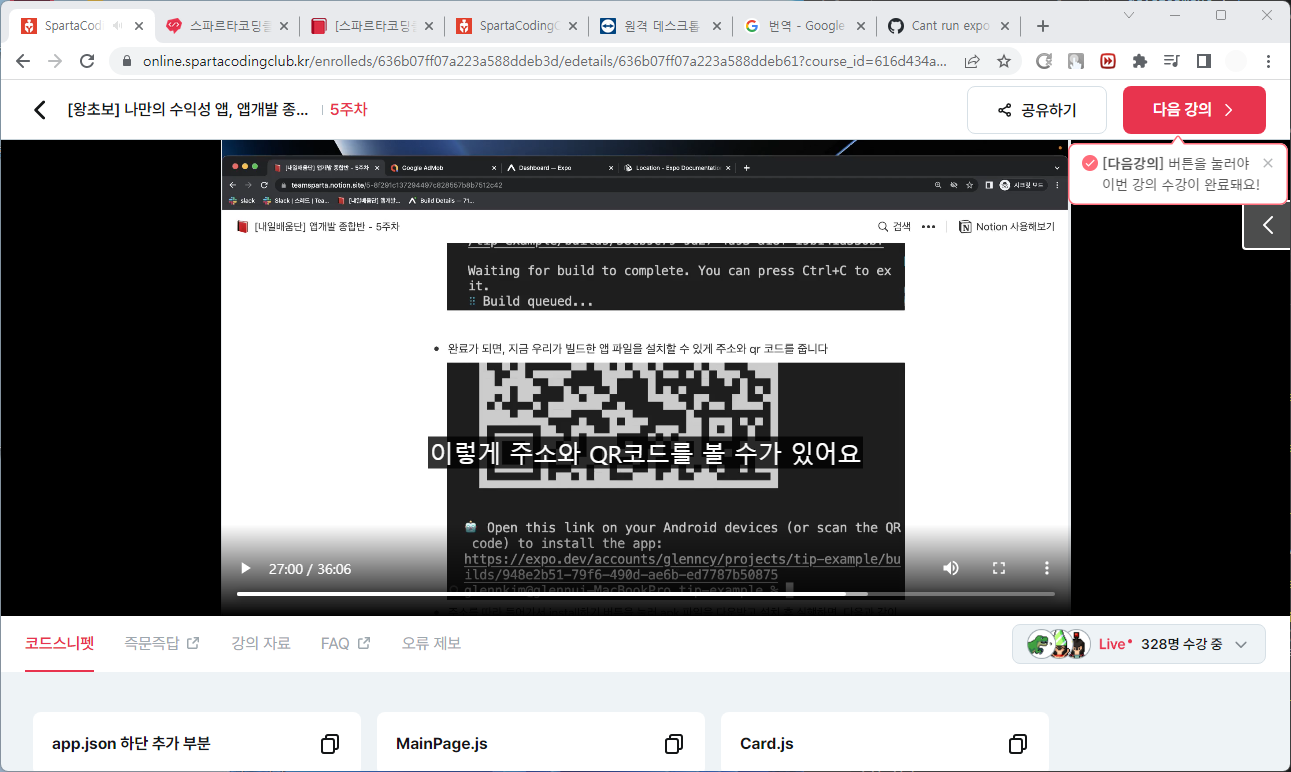1291x772 pixels.
Task: Expand the collapsed side panel arrow
Action: click(1267, 225)
